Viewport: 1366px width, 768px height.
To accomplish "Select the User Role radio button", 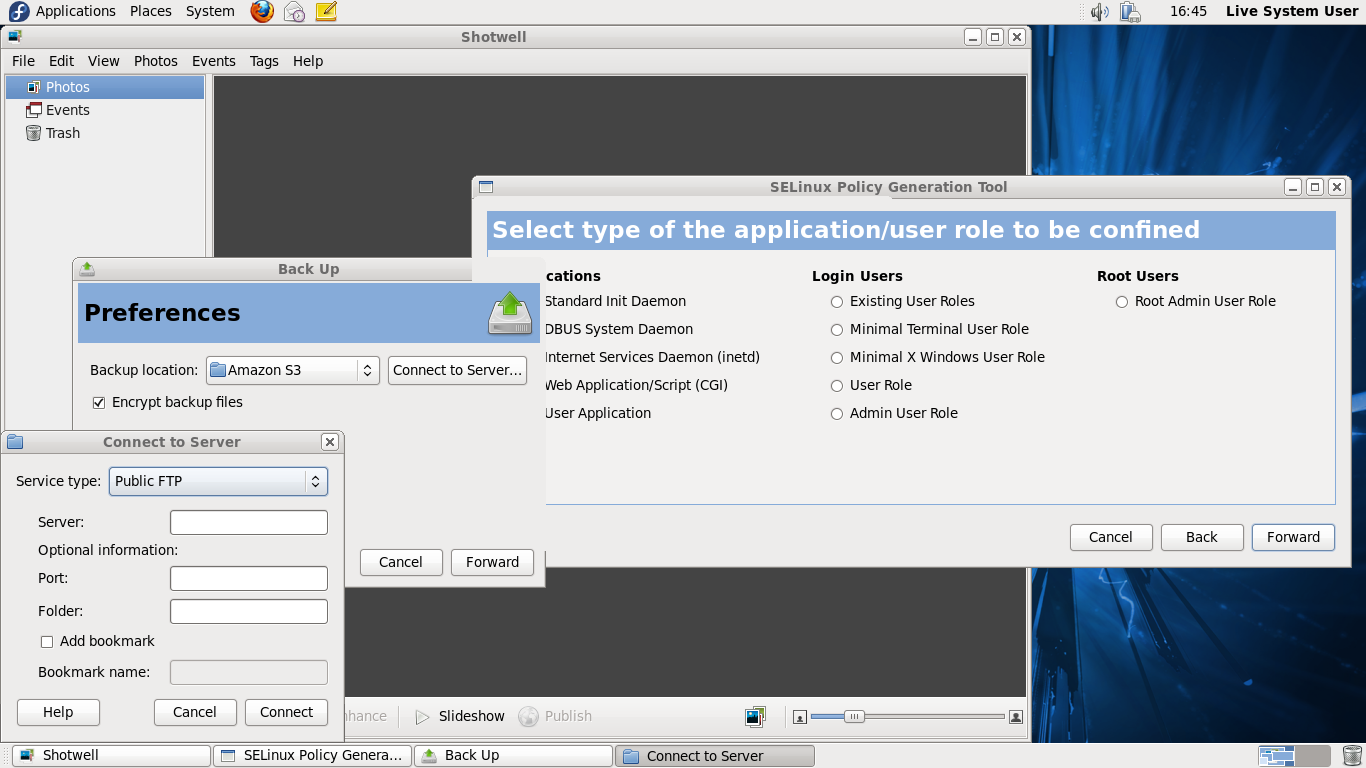I will click(x=837, y=386).
